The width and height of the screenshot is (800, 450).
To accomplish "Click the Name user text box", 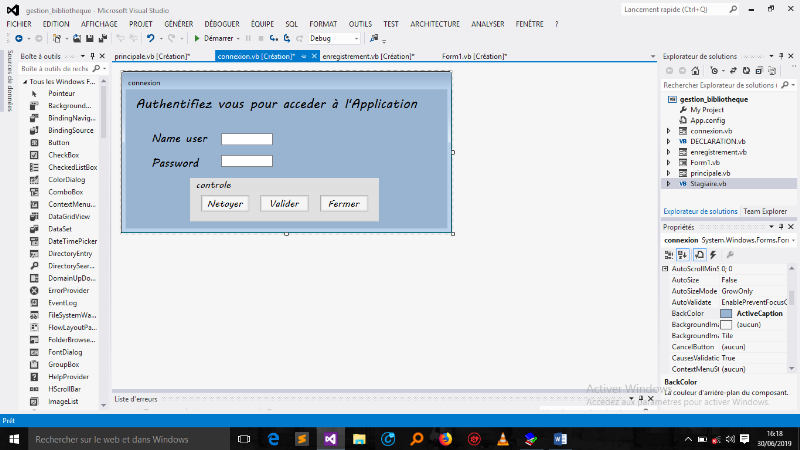I will (247, 139).
